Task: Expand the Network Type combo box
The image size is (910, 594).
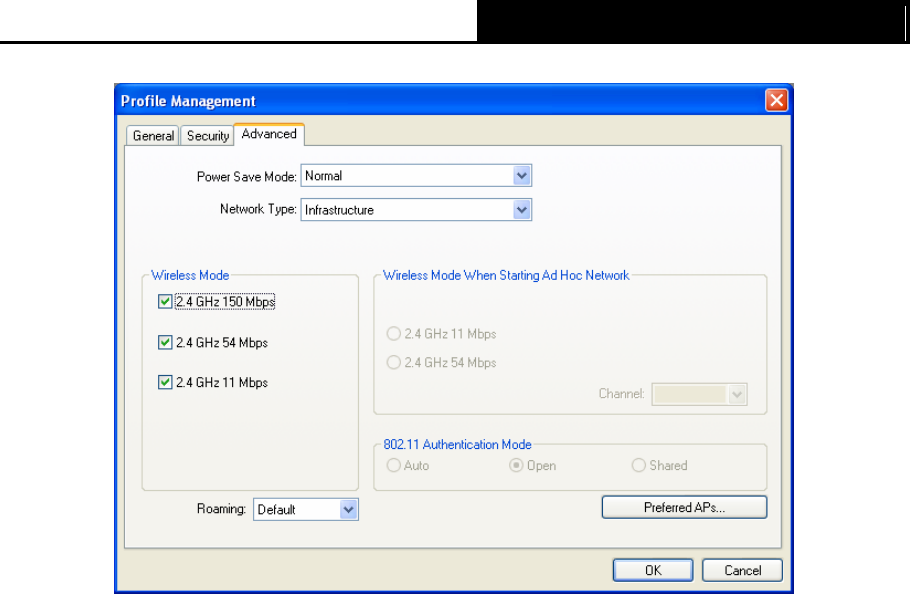Action: pos(416,210)
